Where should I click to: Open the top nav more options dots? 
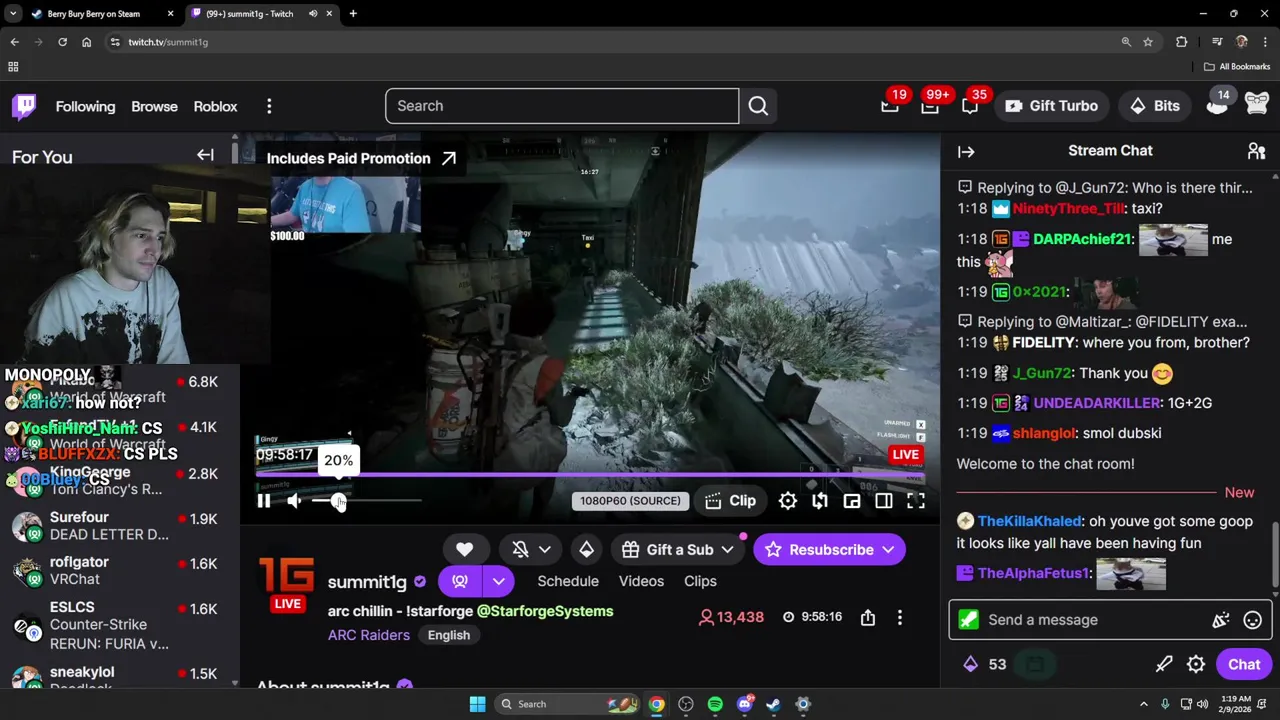(269, 106)
